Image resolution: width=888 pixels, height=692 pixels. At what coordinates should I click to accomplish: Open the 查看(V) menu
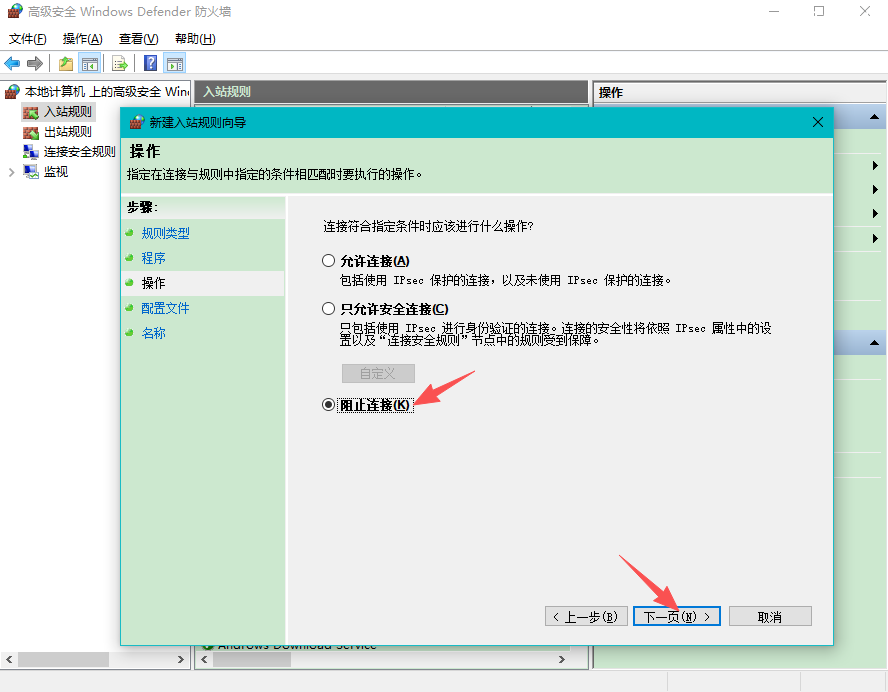pos(138,38)
